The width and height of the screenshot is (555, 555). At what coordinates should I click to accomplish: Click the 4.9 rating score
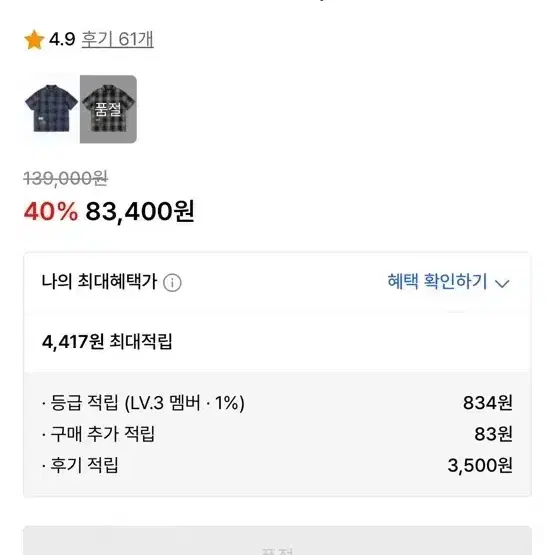click(x=62, y=39)
